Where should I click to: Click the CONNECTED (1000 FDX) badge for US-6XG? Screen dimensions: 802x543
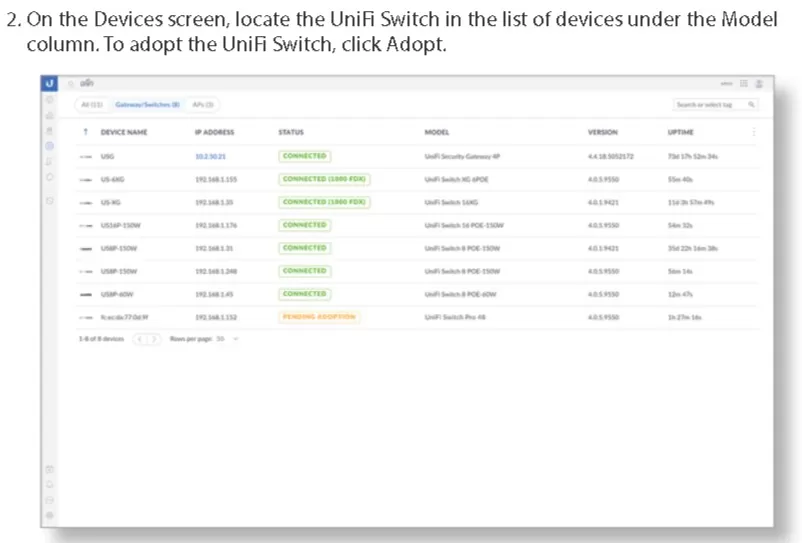point(324,179)
